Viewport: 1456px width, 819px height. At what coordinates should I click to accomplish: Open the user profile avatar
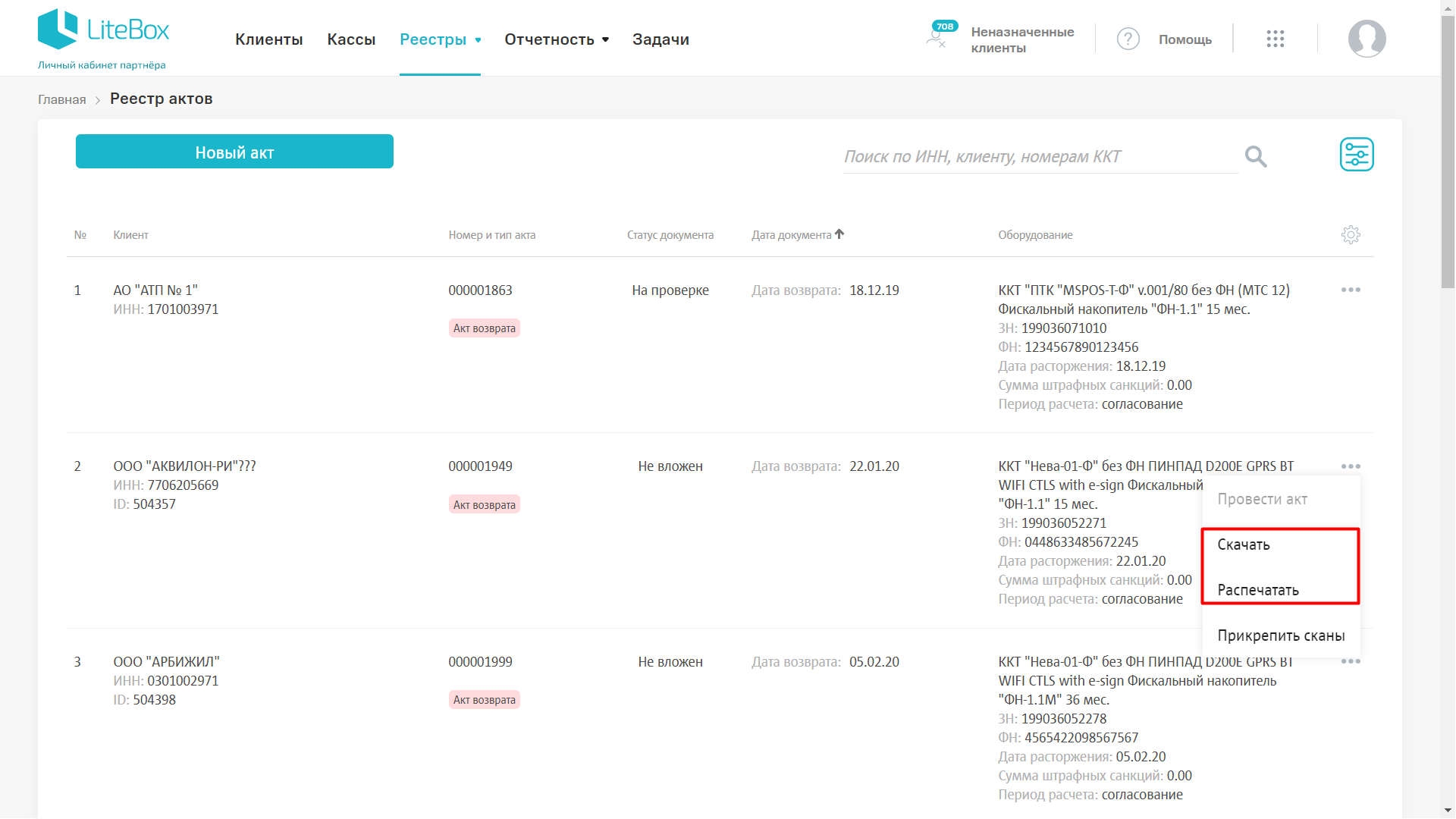tap(1367, 39)
